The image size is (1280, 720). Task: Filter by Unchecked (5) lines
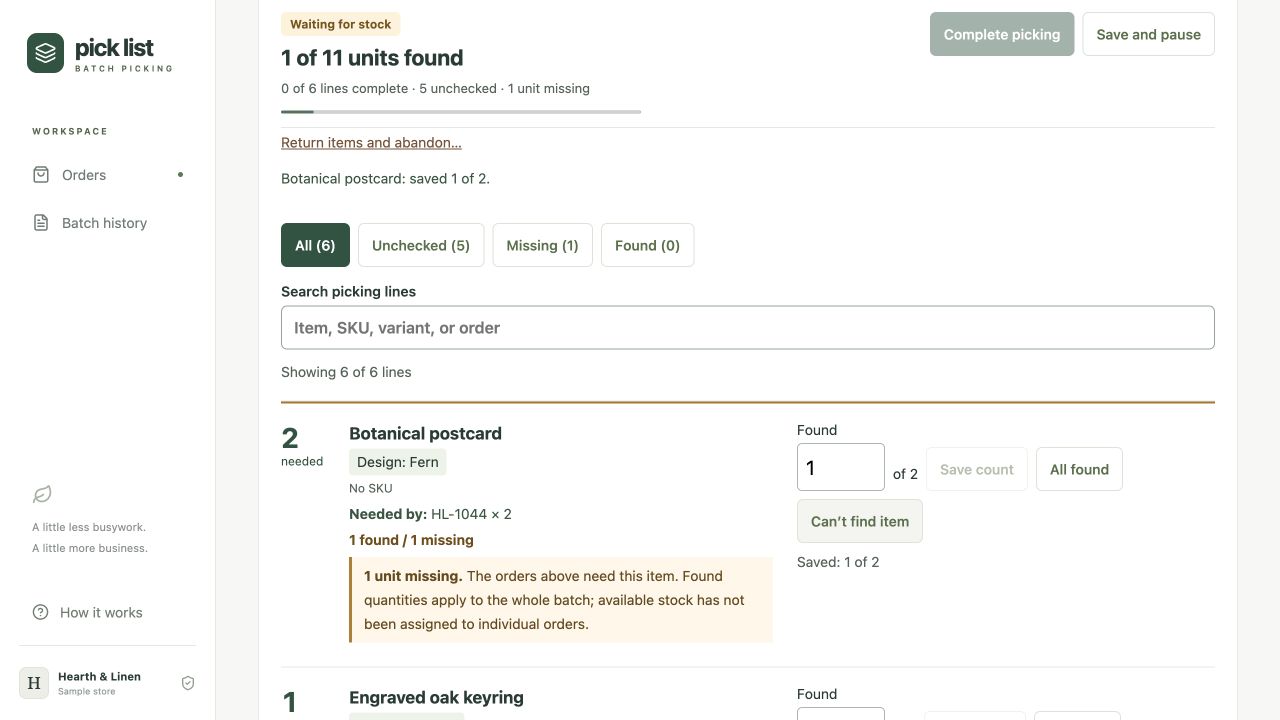point(421,245)
